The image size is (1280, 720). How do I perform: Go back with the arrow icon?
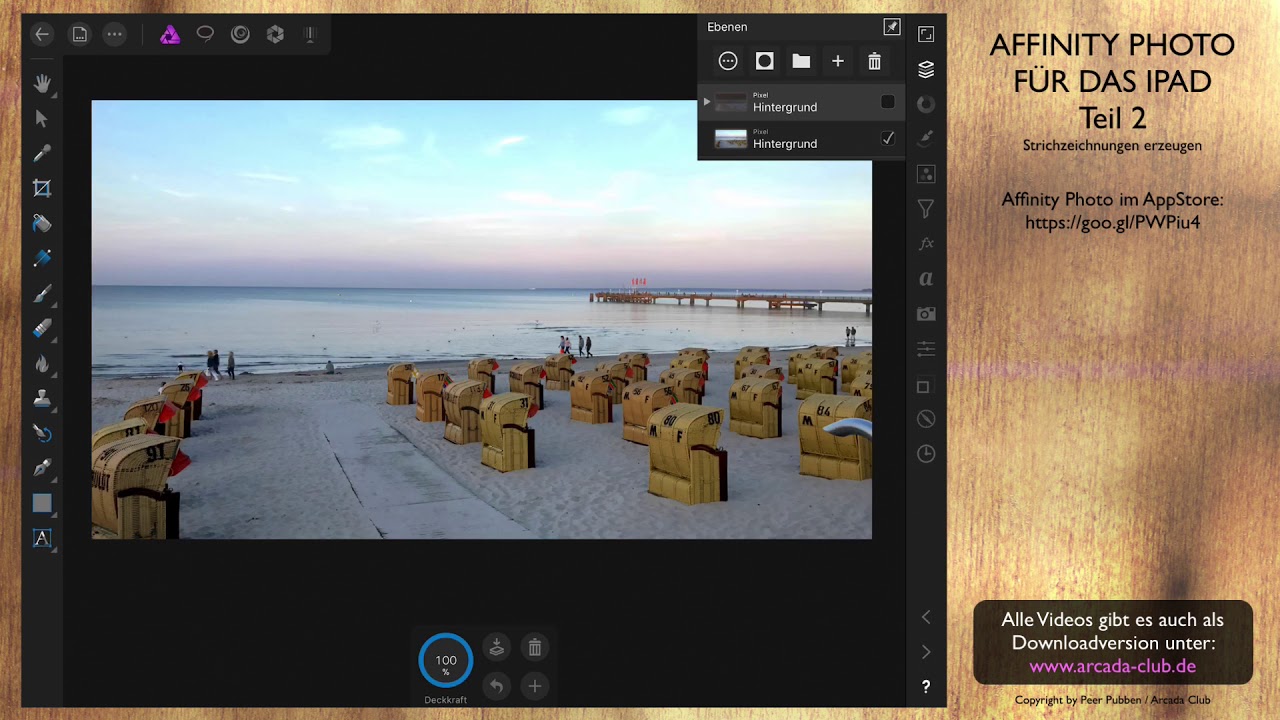(x=42, y=34)
